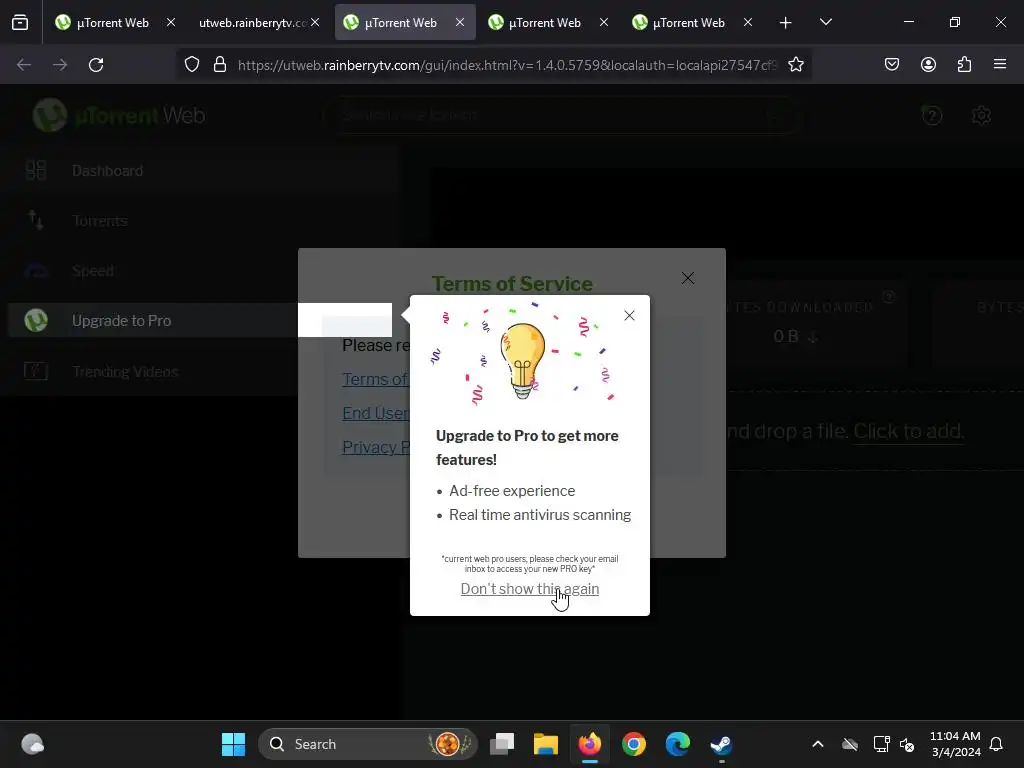Viewport: 1024px width, 768px height.
Task: Click the site security padlock icon
Action: (x=220, y=65)
